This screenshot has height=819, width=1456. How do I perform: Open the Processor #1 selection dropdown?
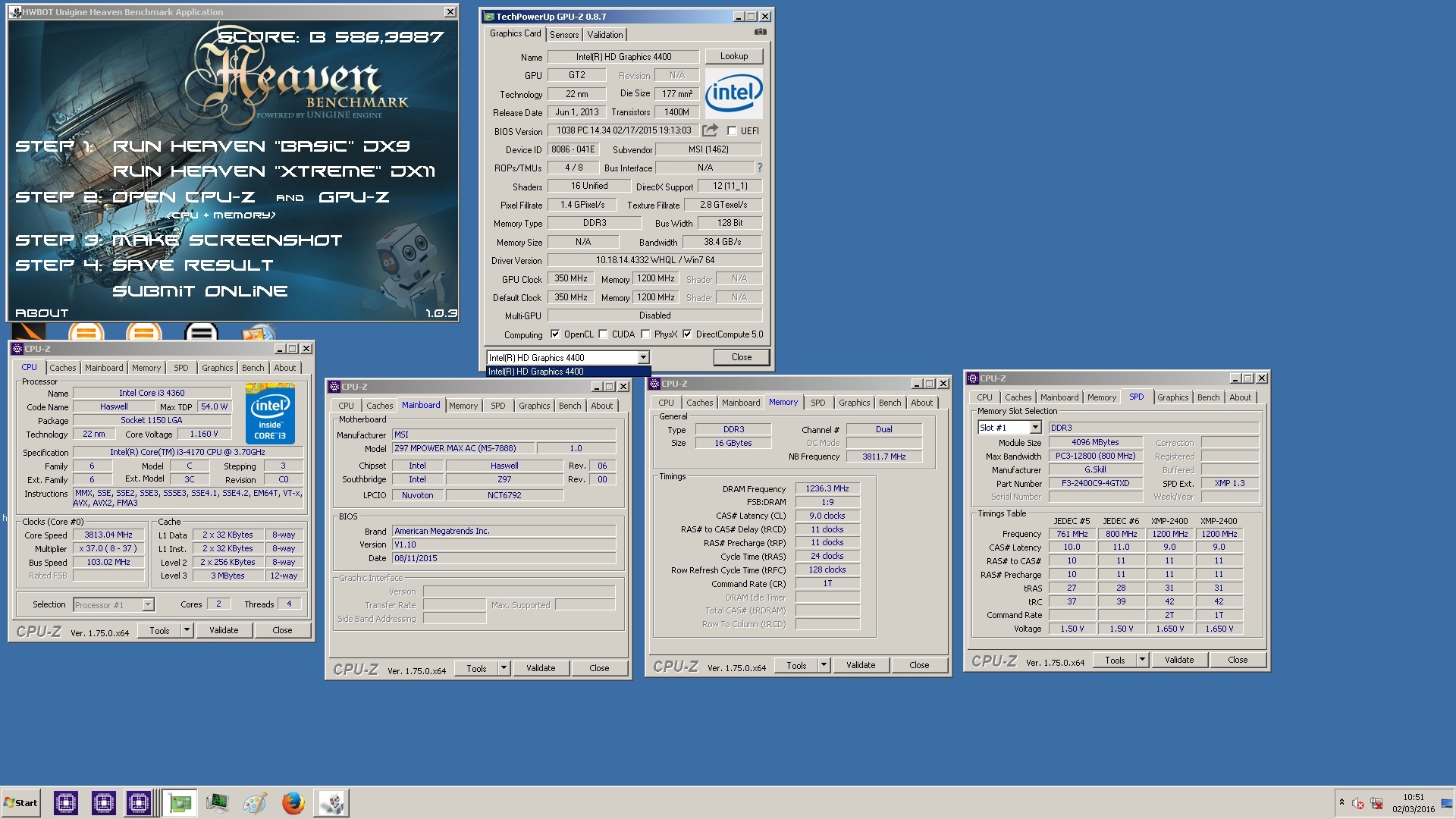[x=149, y=604]
